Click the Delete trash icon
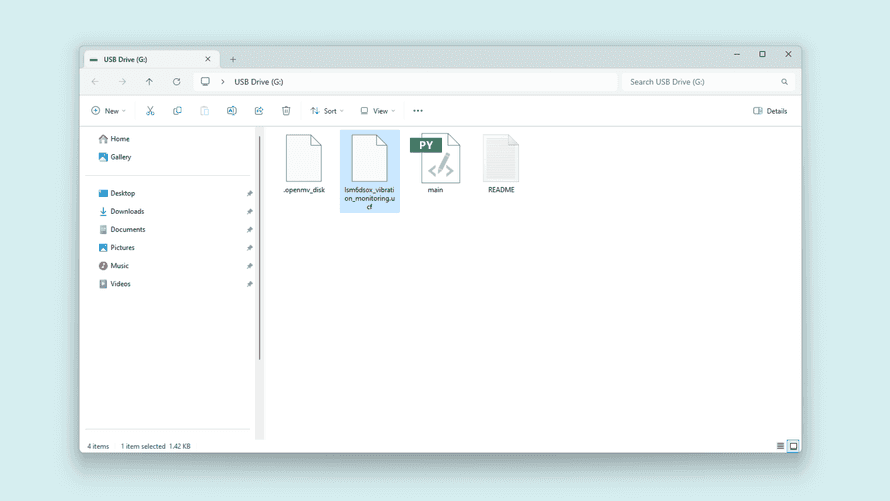The image size is (890, 501). [x=286, y=111]
